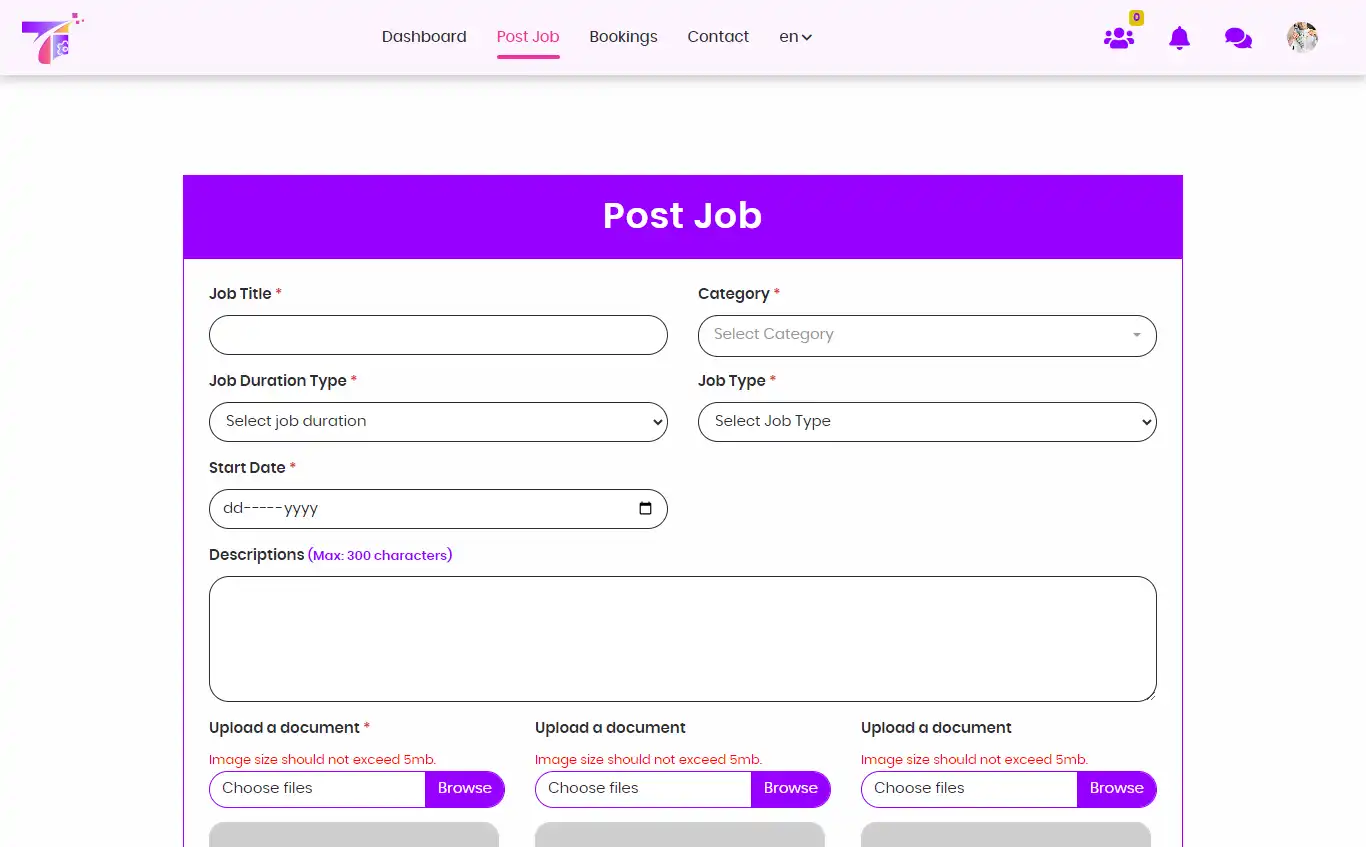The width and height of the screenshot is (1366, 847).
Task: Go to the Contact page
Action: [718, 37]
